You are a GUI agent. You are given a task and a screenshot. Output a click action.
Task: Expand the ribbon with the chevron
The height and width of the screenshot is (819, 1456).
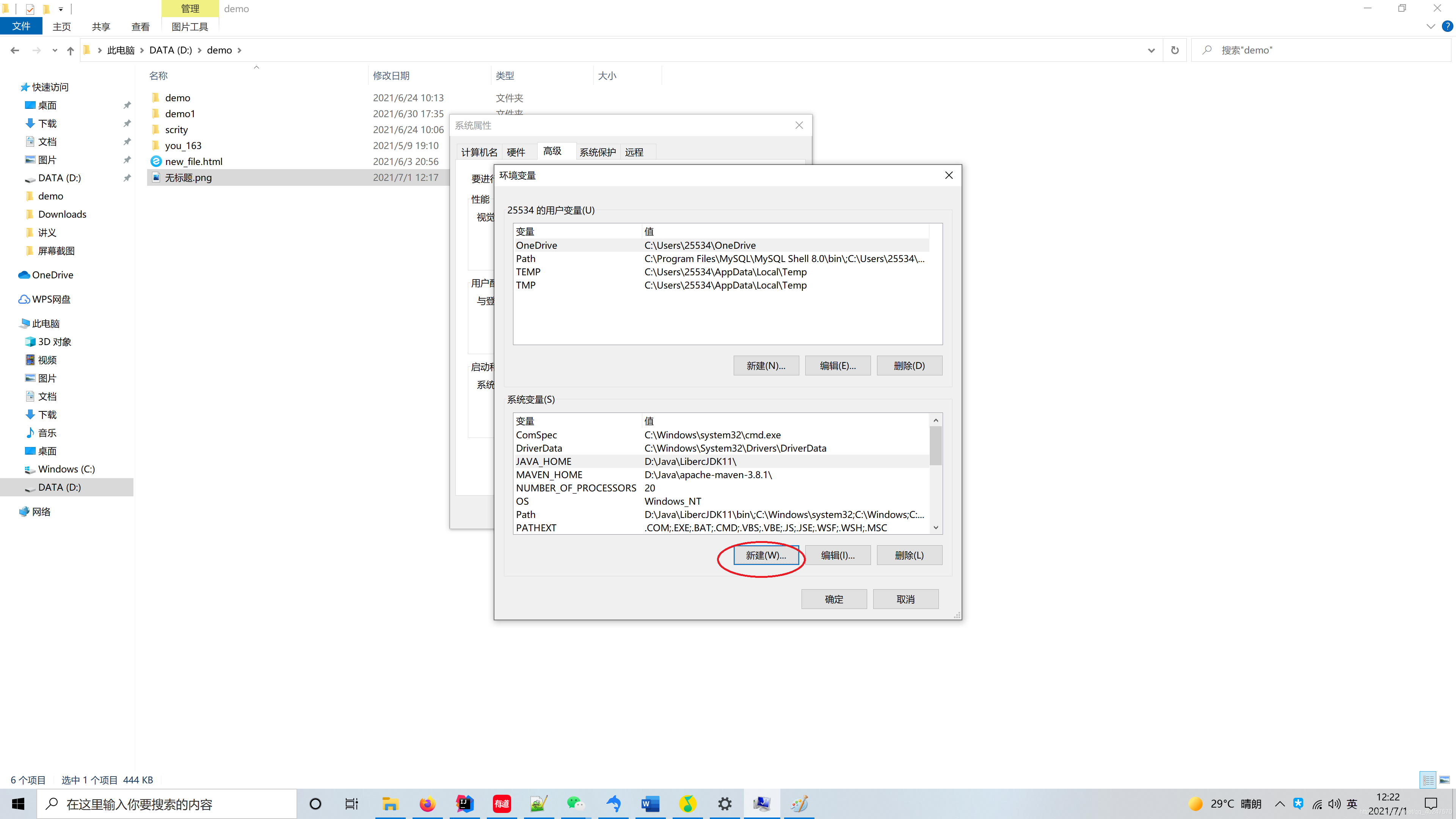pos(1431,27)
